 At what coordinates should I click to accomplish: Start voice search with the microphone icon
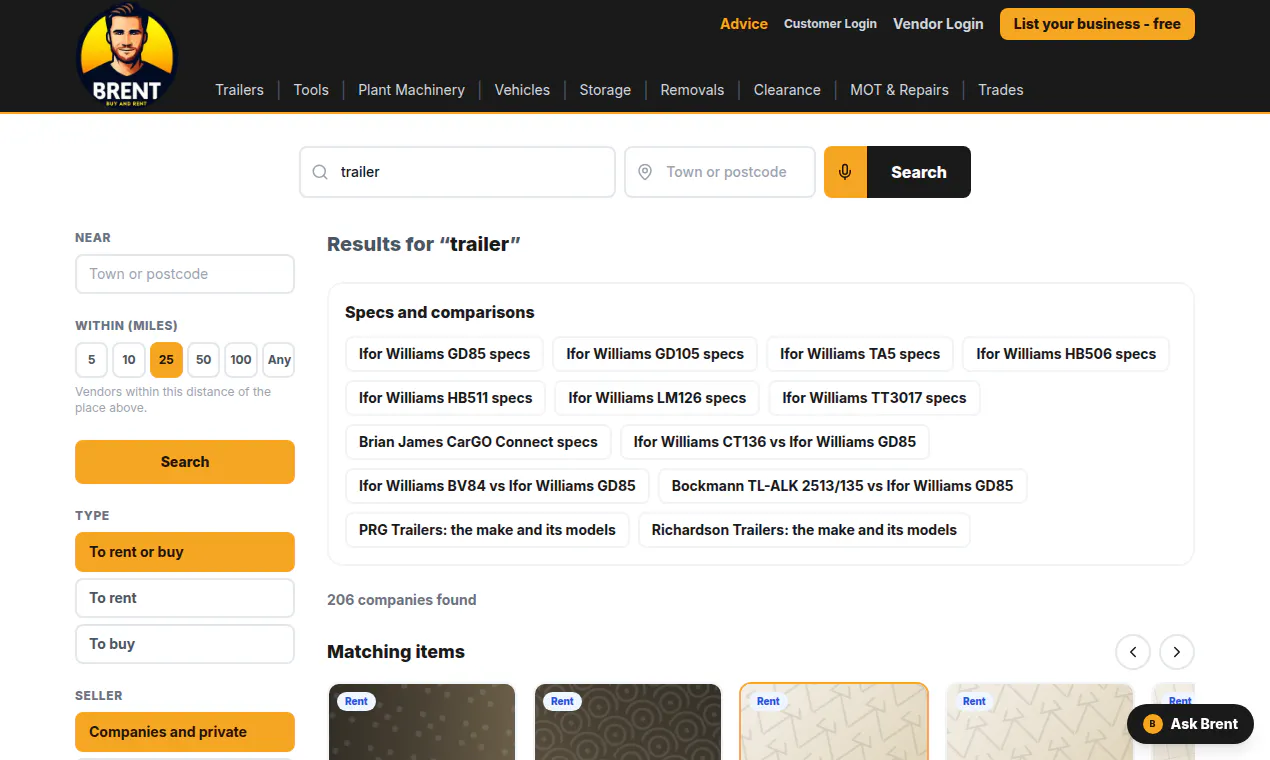(x=845, y=172)
